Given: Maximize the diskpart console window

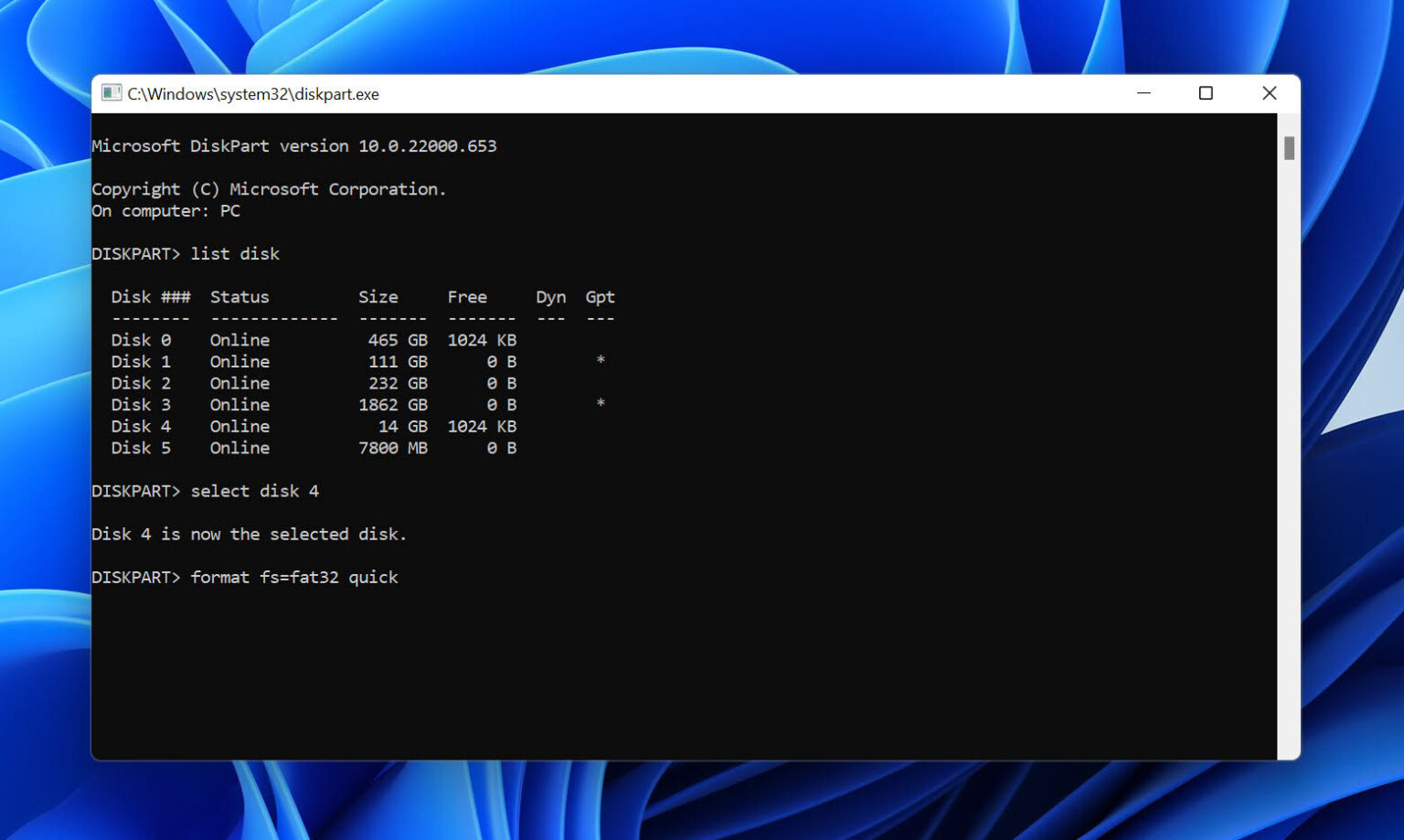Looking at the screenshot, I should tap(1206, 92).
